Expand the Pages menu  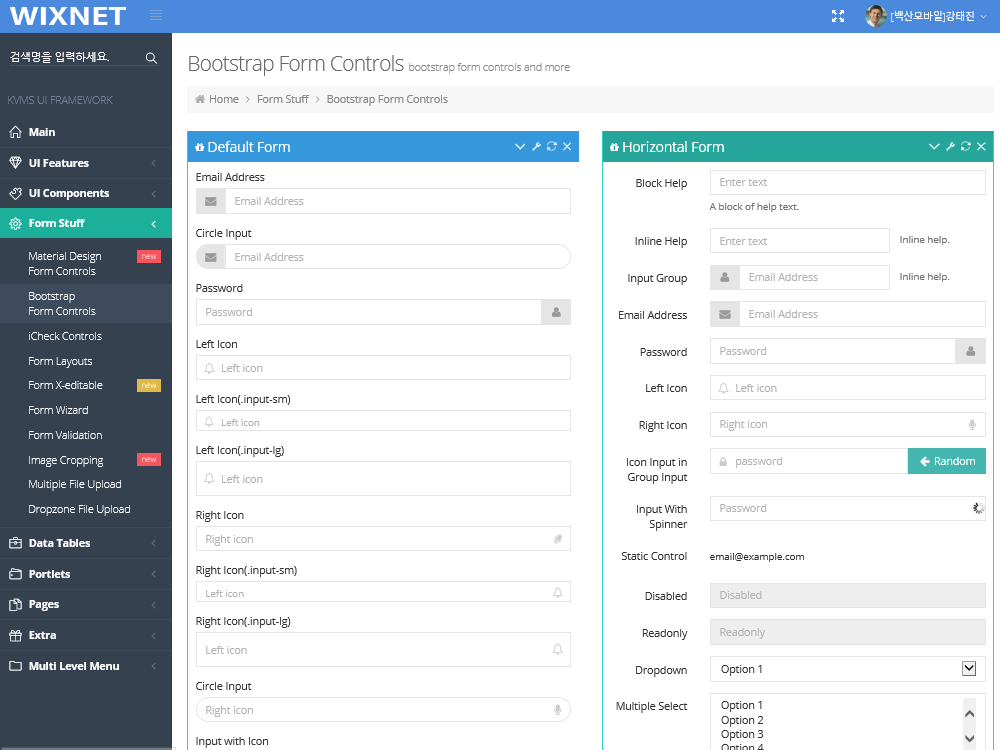(x=86, y=604)
